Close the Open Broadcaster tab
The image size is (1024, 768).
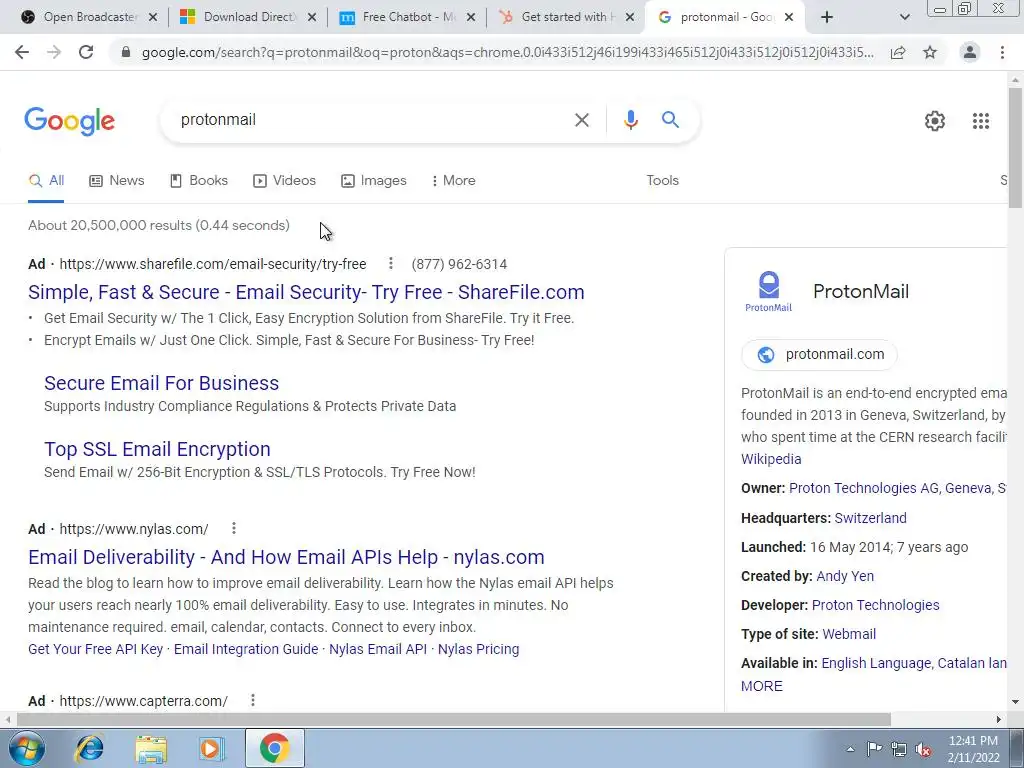153,17
